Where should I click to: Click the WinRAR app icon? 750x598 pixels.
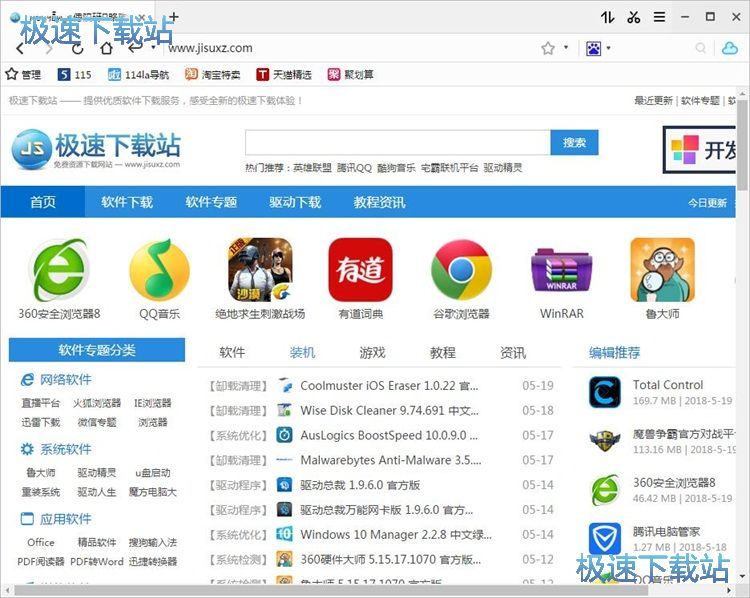pyautogui.click(x=561, y=270)
